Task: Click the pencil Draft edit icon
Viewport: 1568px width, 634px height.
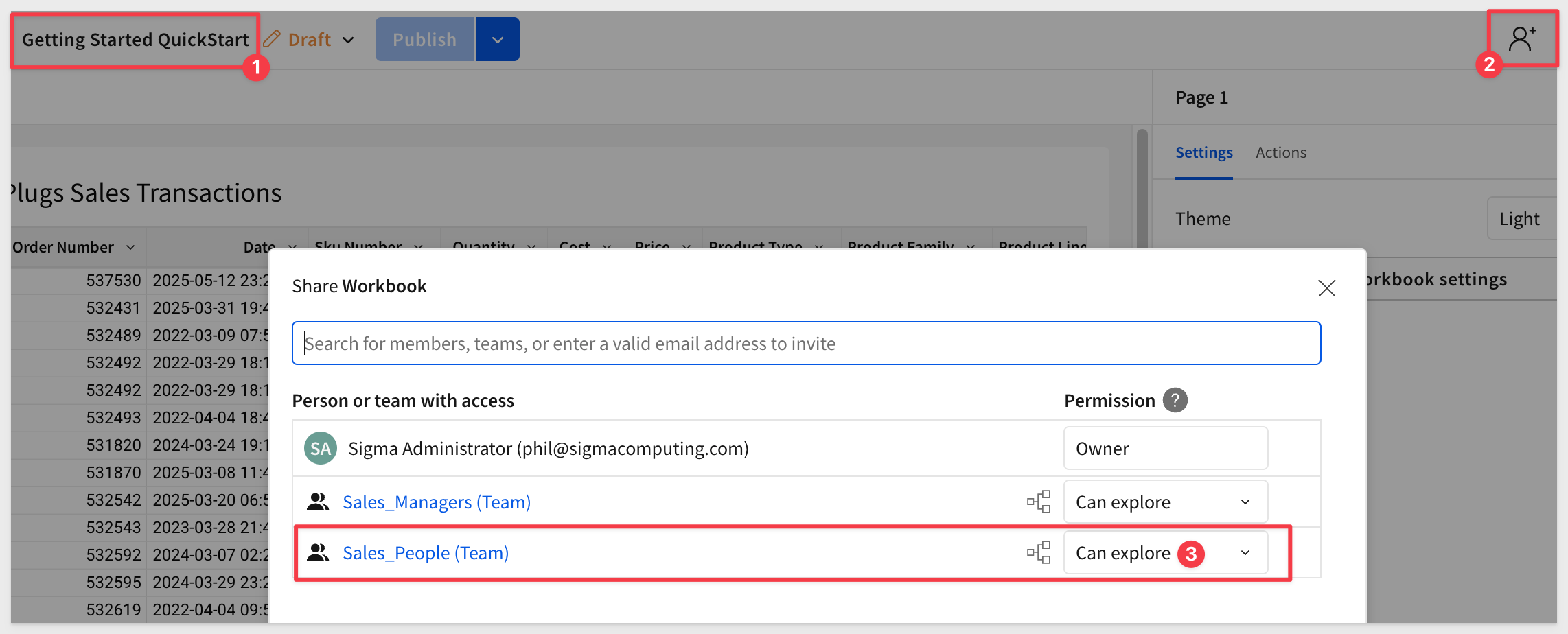Action: (272, 39)
